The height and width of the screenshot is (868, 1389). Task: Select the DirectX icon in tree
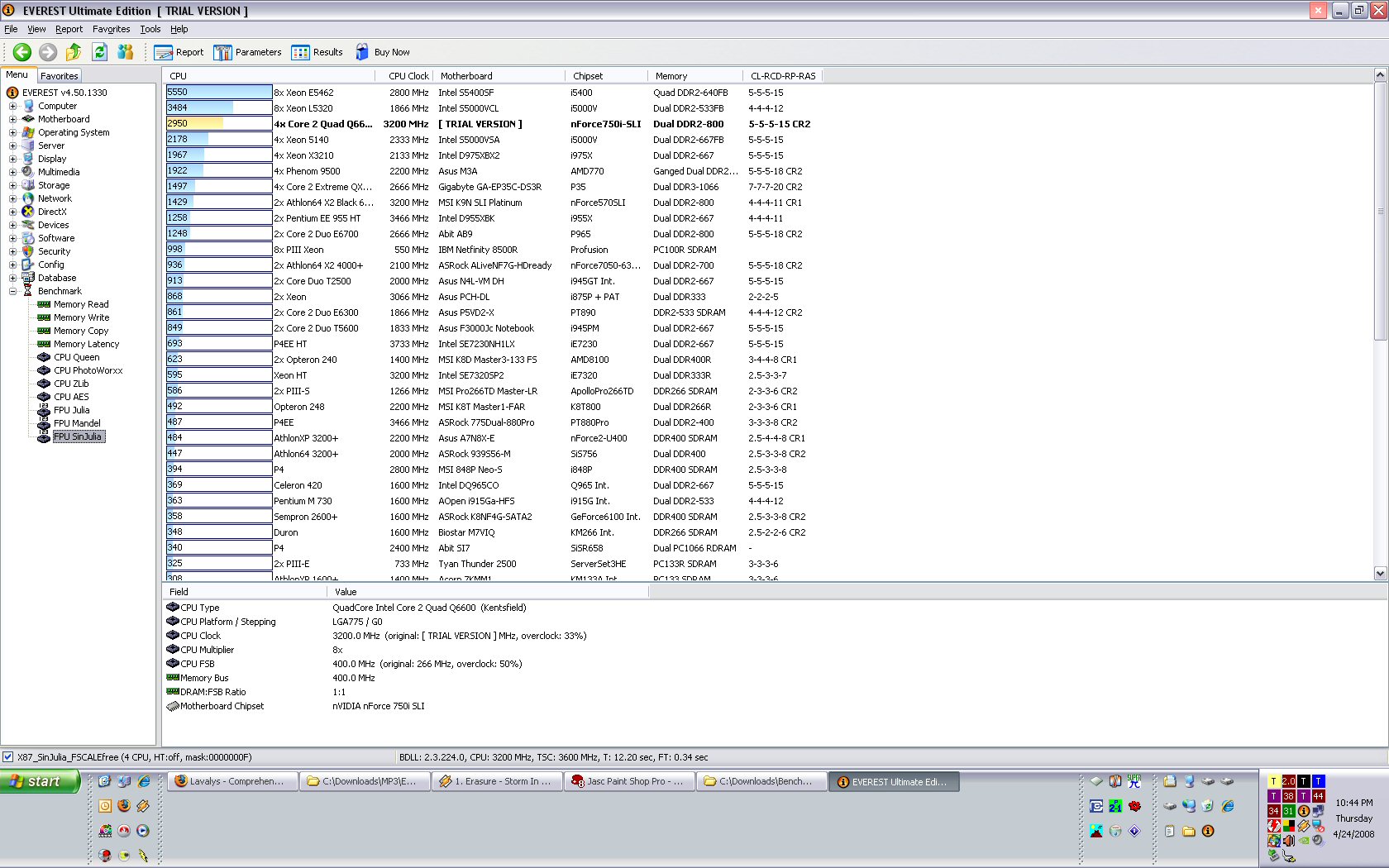28,212
